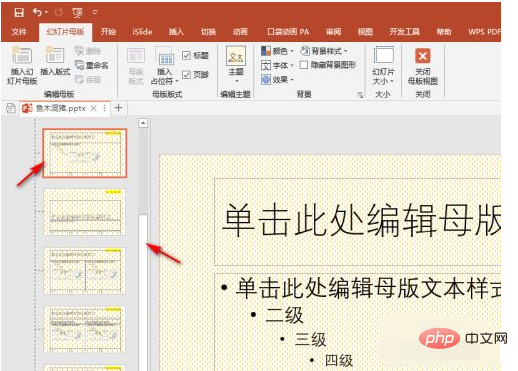
Task: Open the 帮助 tab
Action: pyautogui.click(x=444, y=32)
